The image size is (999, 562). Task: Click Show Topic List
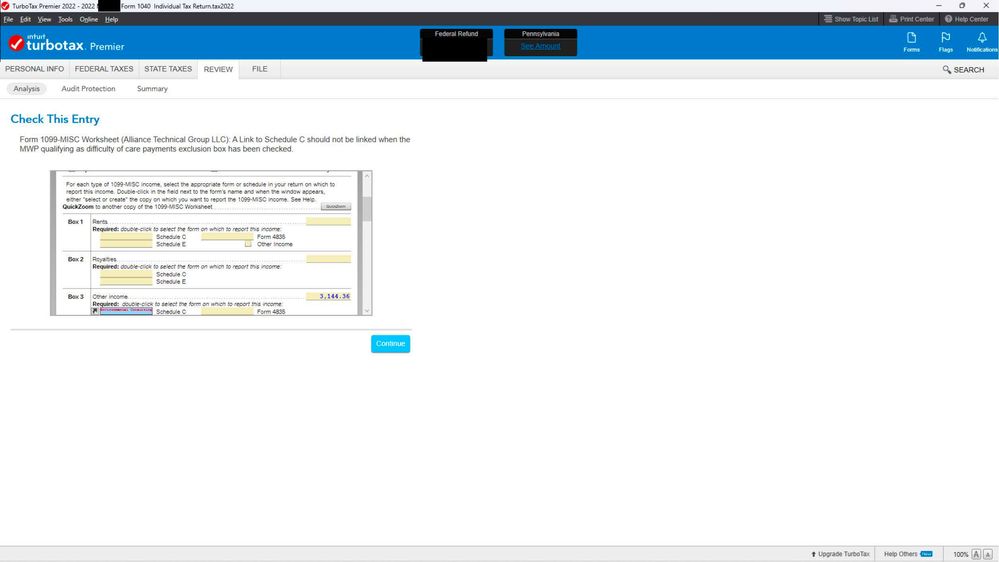tap(851, 19)
